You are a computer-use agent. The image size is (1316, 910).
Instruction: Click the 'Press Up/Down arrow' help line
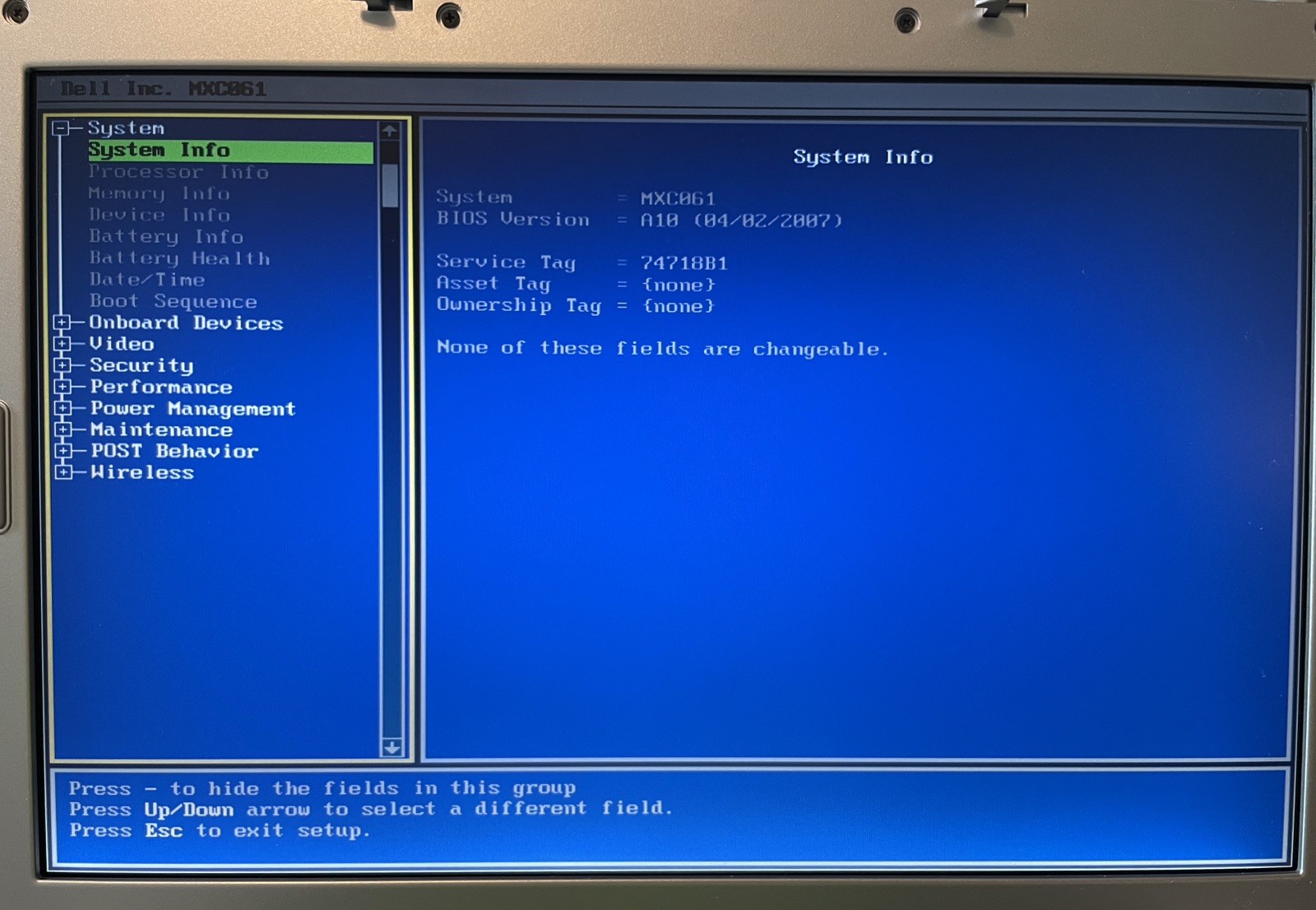tap(371, 810)
